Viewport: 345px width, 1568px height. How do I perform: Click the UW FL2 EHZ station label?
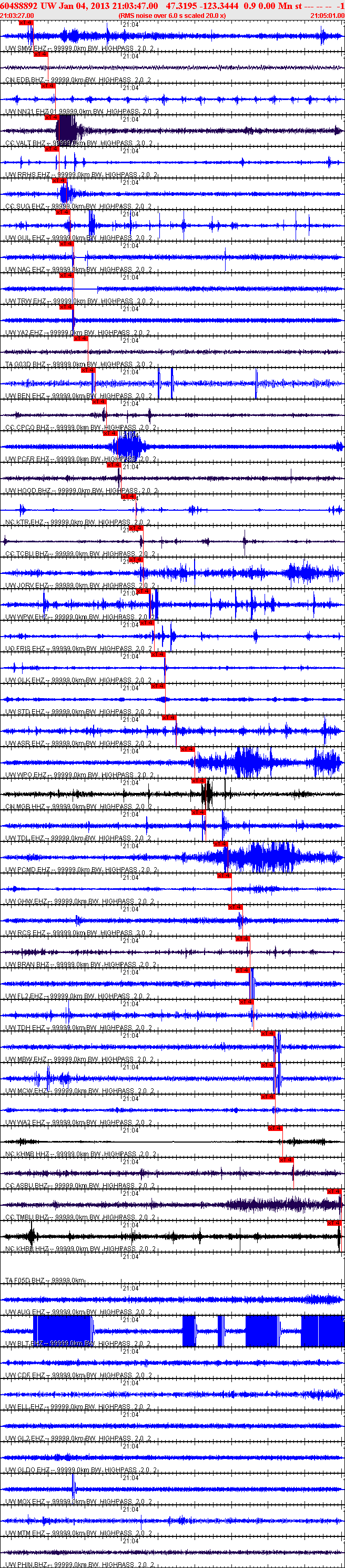[x=24, y=996]
